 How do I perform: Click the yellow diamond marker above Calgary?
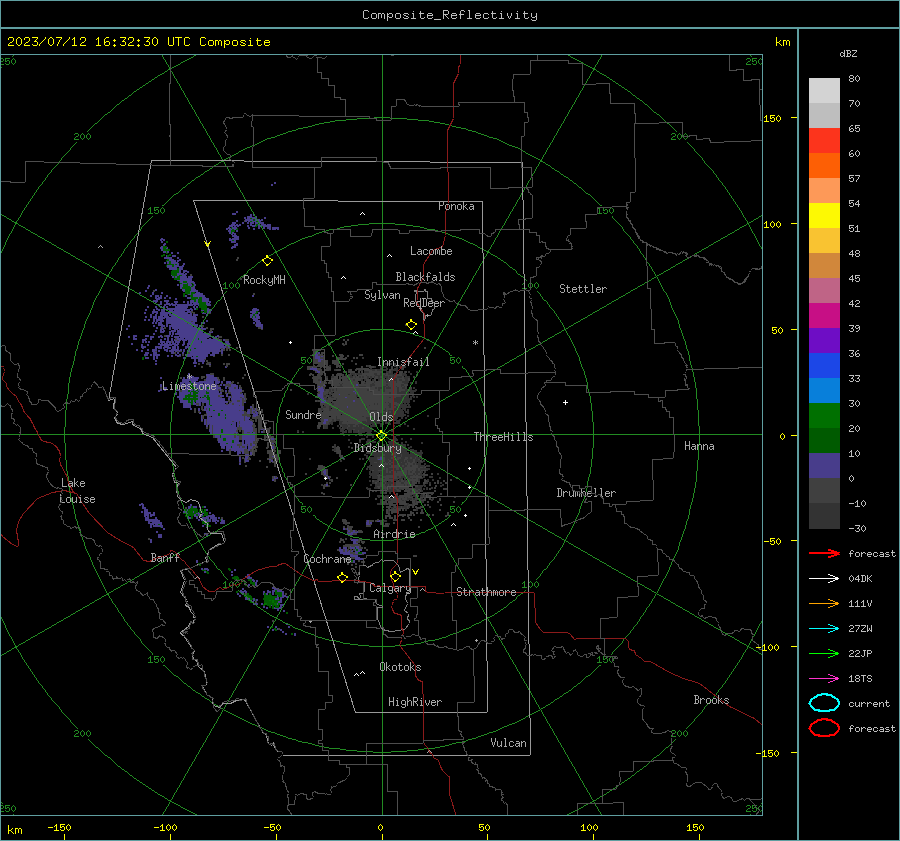[x=395, y=576]
